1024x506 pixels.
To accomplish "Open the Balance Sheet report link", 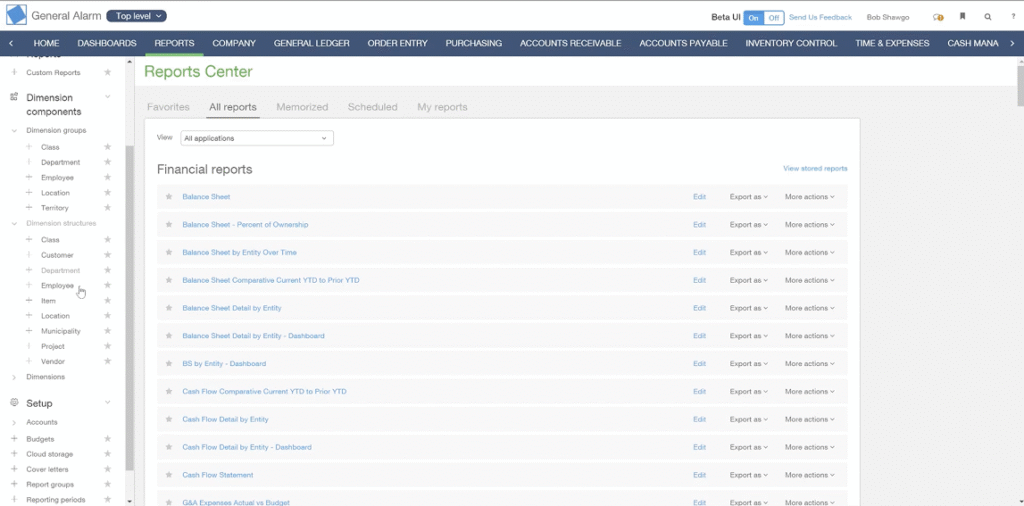I will [x=206, y=197].
